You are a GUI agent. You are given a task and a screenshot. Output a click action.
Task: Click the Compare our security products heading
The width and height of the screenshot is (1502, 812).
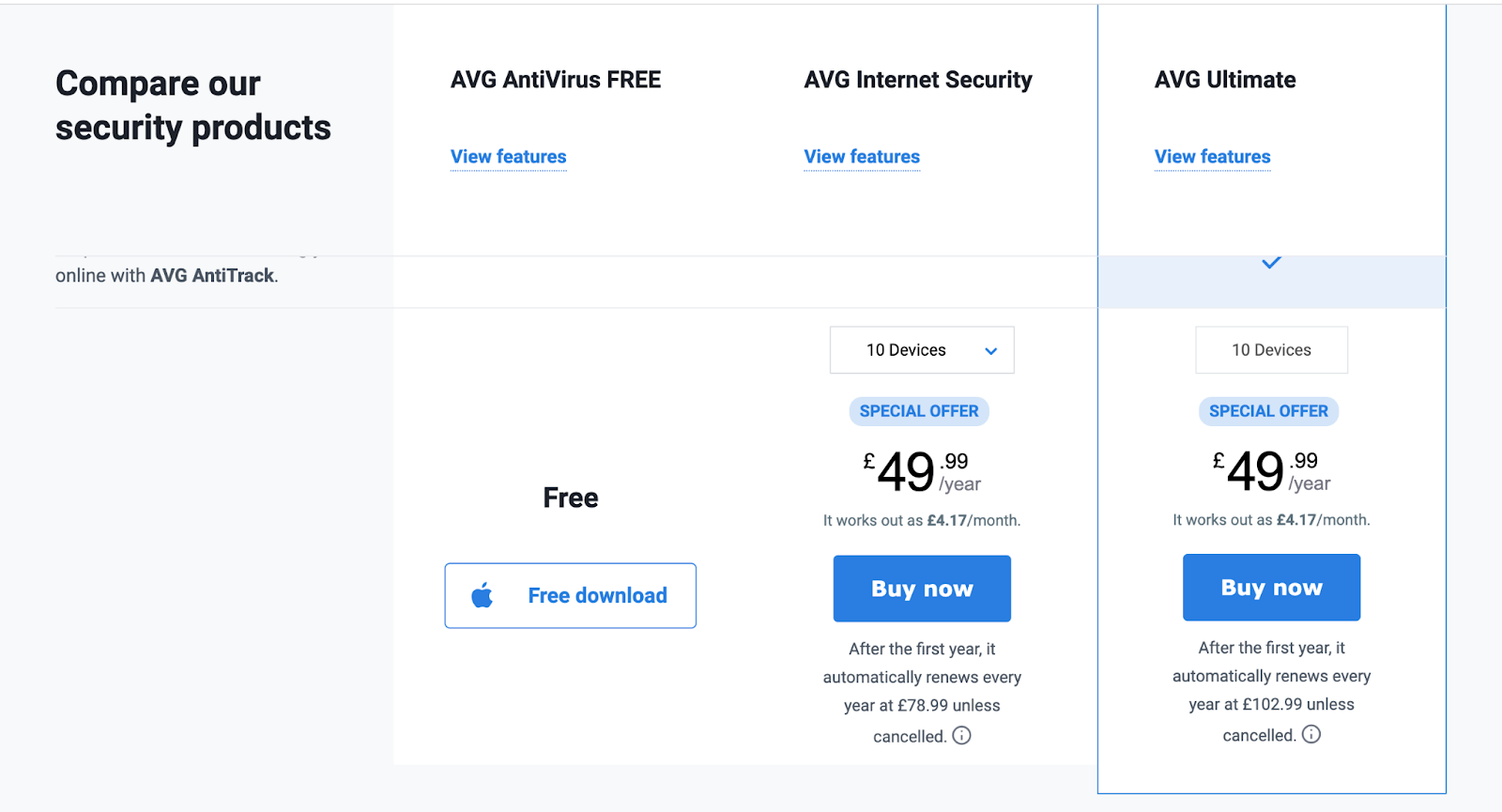192,105
